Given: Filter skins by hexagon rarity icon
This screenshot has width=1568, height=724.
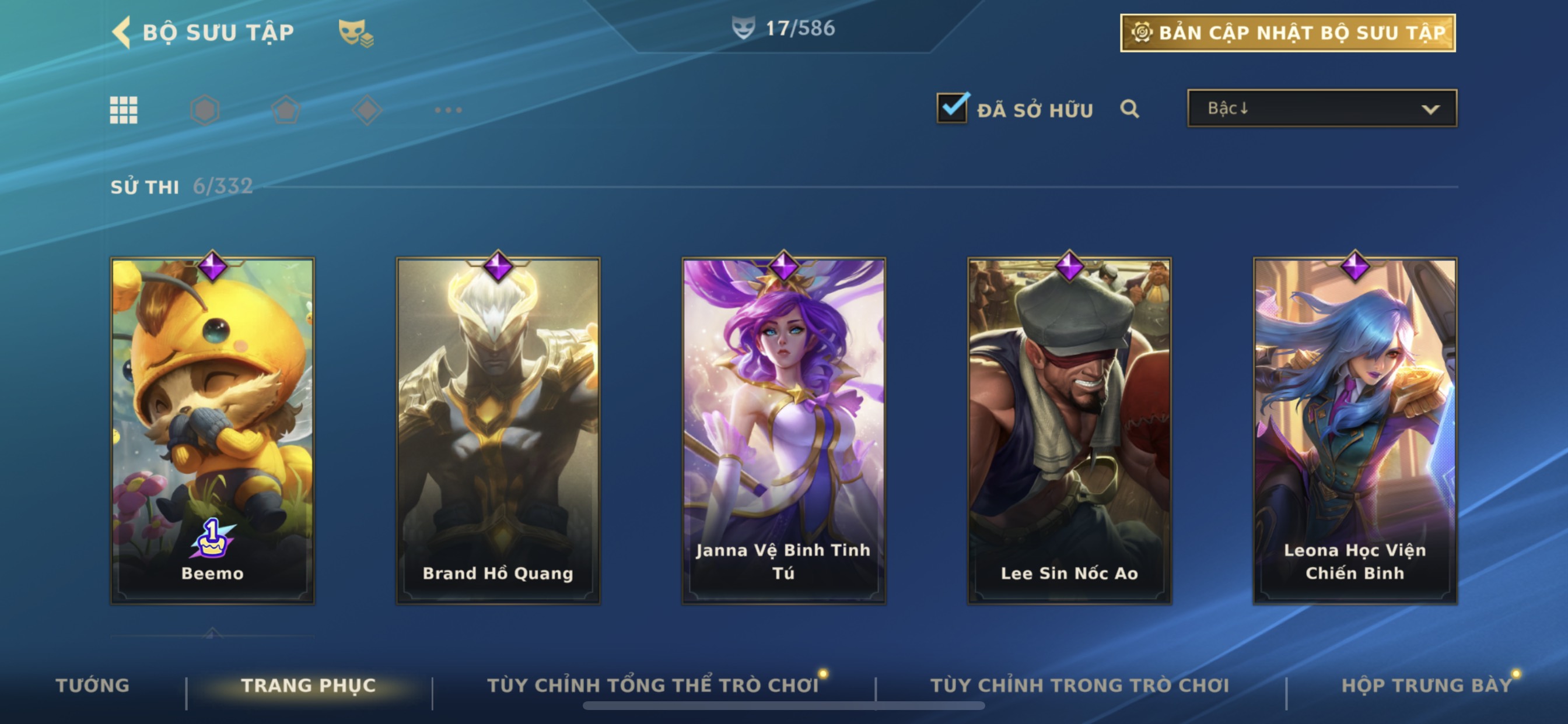Looking at the screenshot, I should [205, 110].
